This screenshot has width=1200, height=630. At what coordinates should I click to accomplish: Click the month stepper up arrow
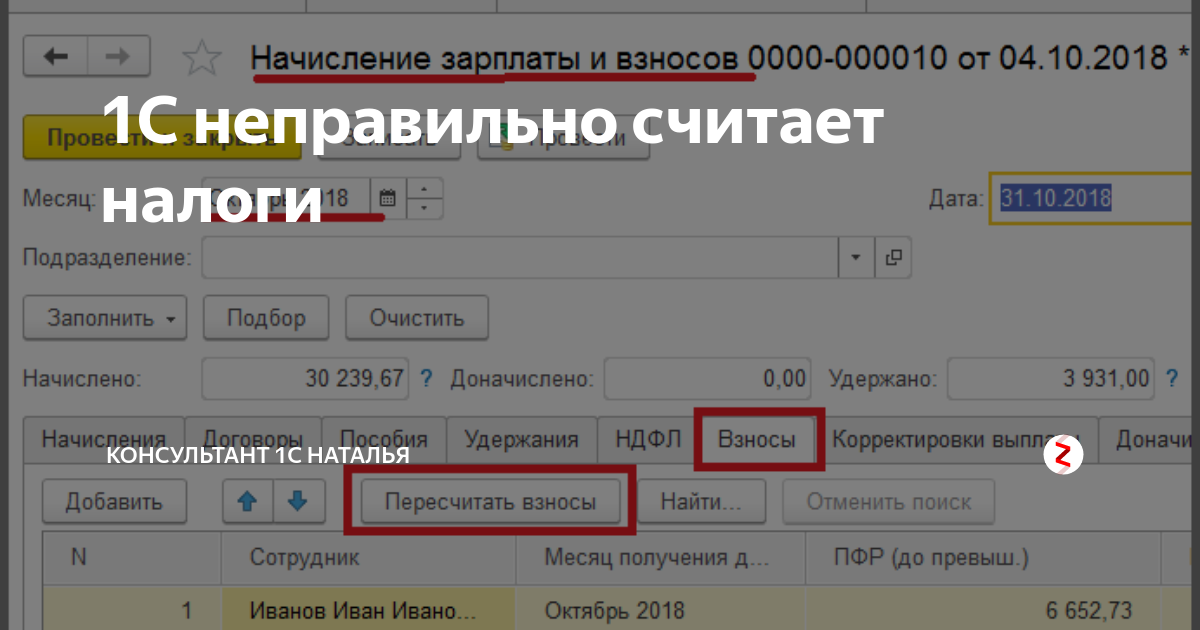[425, 190]
